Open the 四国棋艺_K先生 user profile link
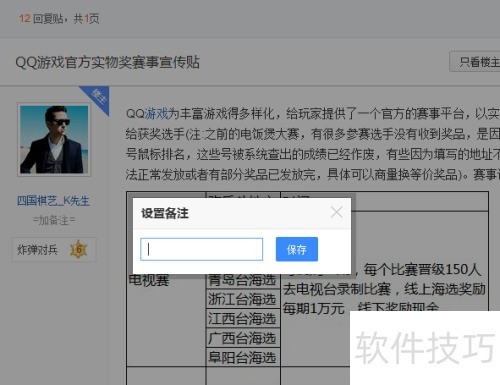Viewport: 500px width, 385px height. click(53, 201)
